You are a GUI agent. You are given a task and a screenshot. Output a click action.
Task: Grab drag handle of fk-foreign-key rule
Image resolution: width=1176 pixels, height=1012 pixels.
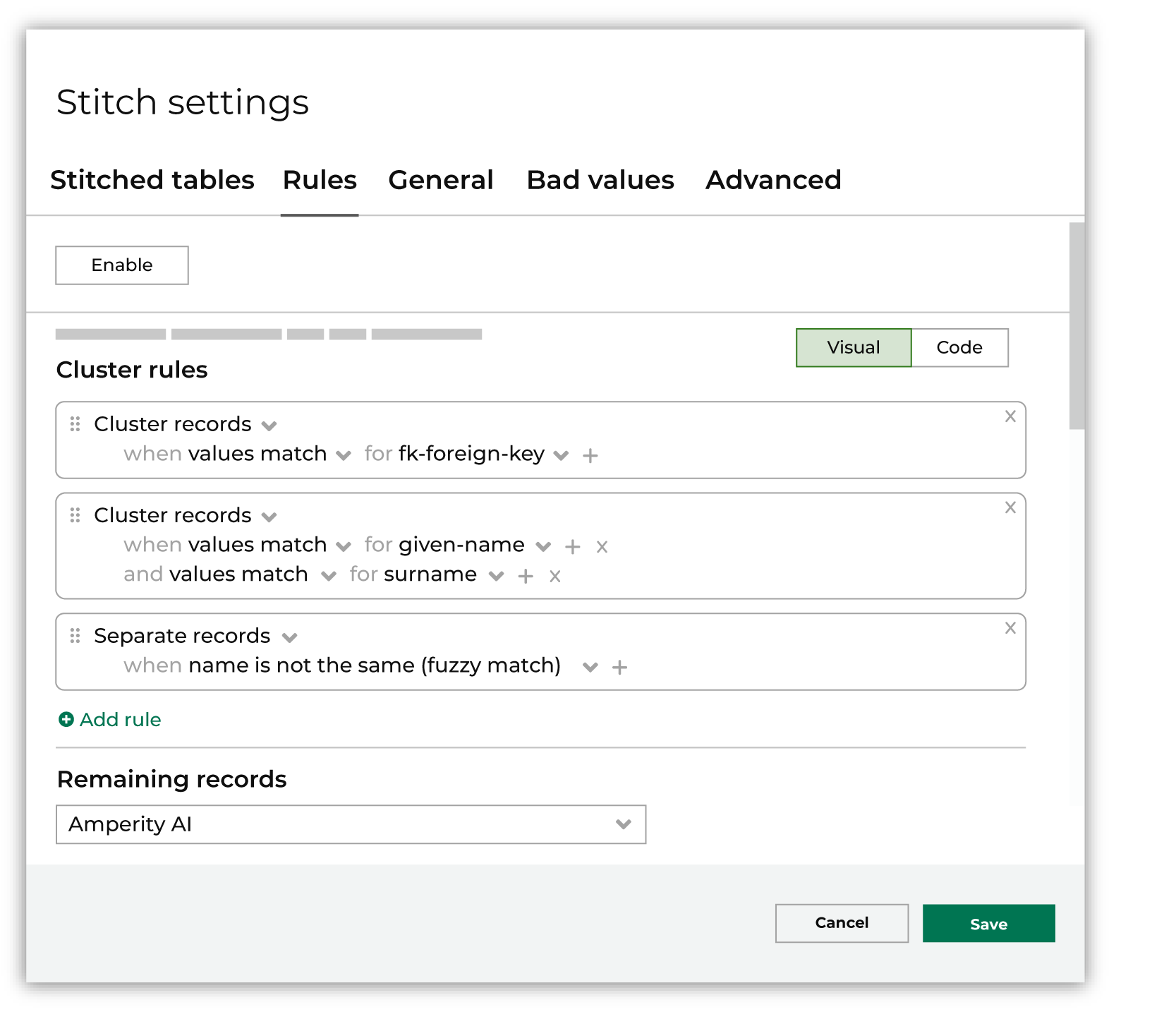click(x=75, y=424)
